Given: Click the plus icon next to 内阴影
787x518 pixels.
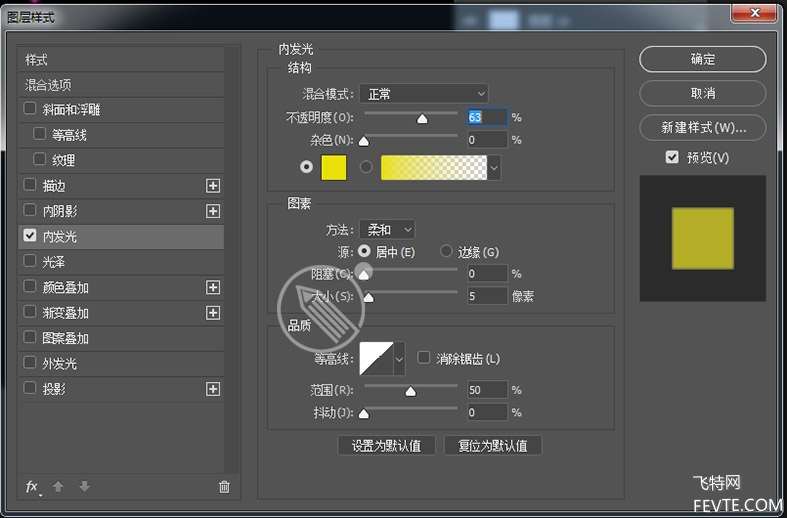Looking at the screenshot, I should click(212, 211).
